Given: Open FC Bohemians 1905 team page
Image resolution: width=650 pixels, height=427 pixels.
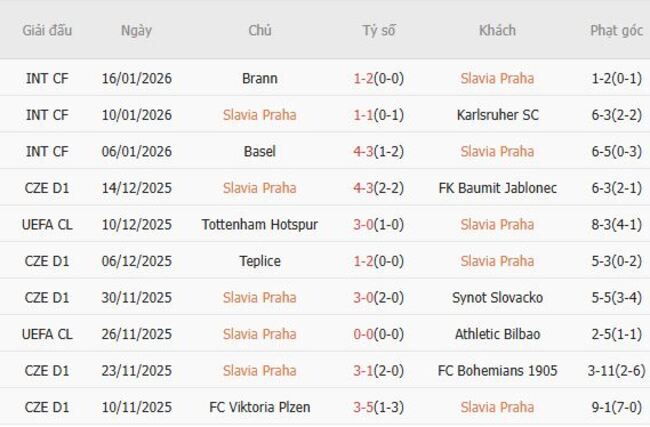Looking at the screenshot, I should 497,371.
